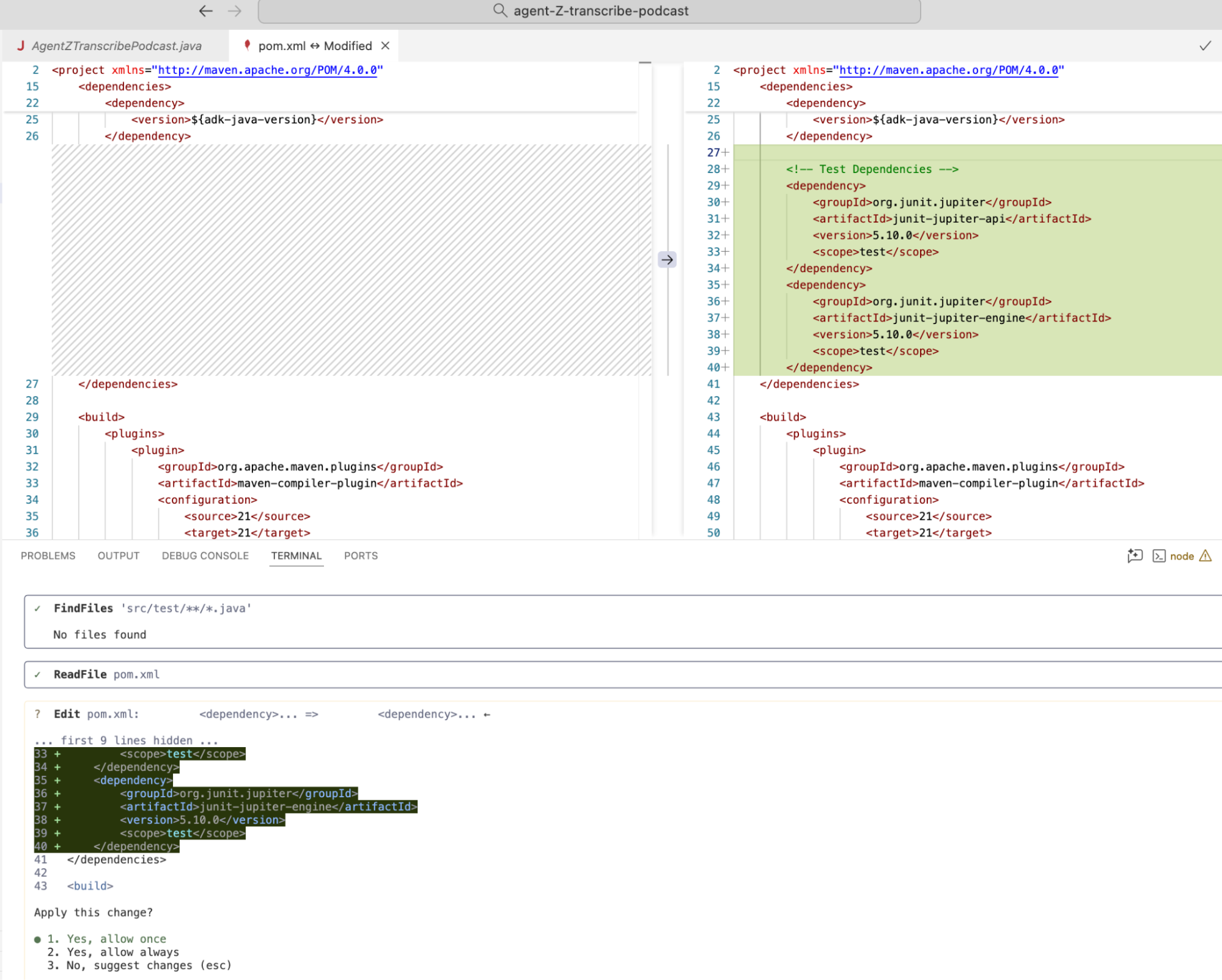This screenshot has width=1222, height=980.
Task: Click the forward navigation arrow
Action: 235,10
